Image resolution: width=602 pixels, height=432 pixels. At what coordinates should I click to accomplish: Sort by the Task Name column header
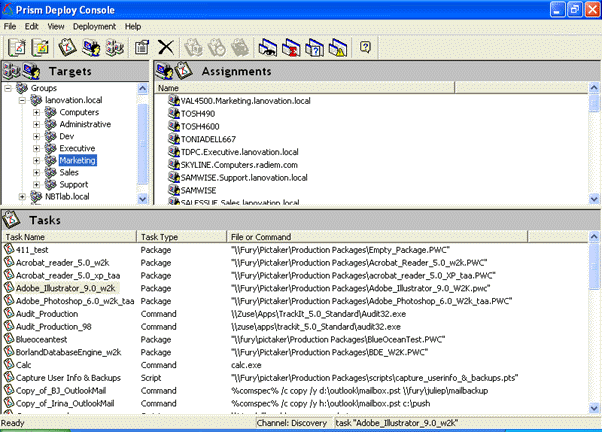pos(69,237)
